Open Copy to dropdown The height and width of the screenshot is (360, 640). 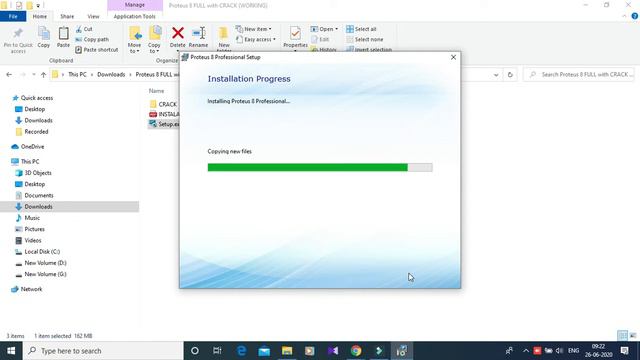click(x=154, y=48)
